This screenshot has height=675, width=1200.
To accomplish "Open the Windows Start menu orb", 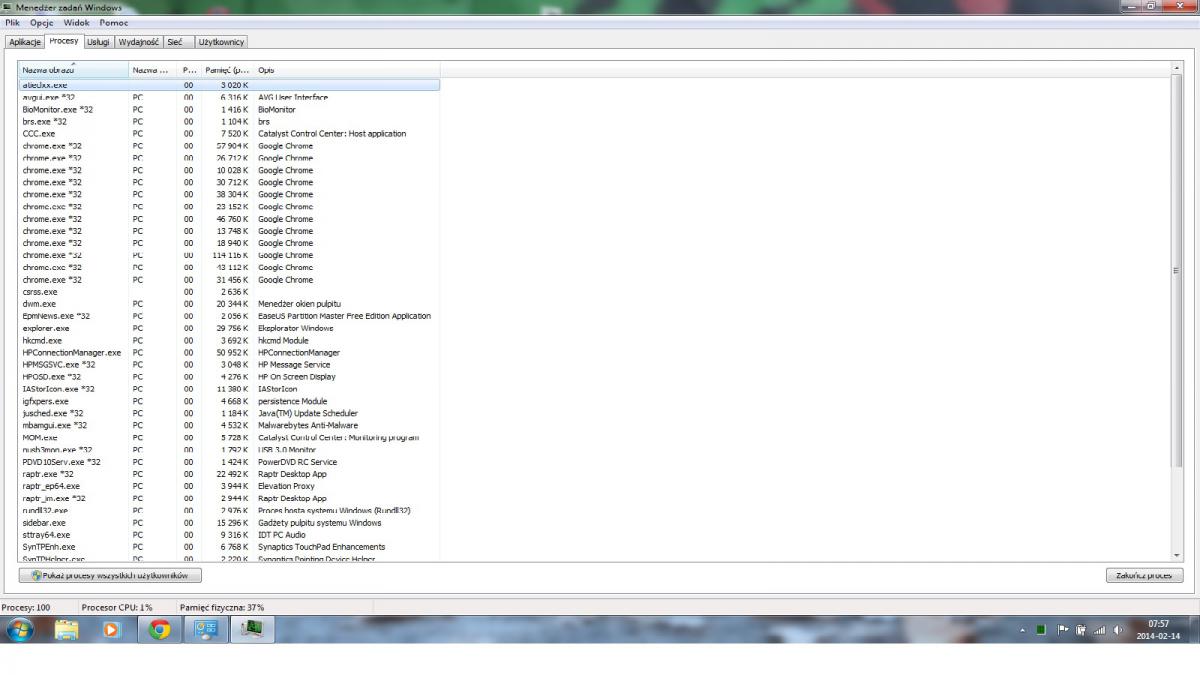I will point(20,630).
